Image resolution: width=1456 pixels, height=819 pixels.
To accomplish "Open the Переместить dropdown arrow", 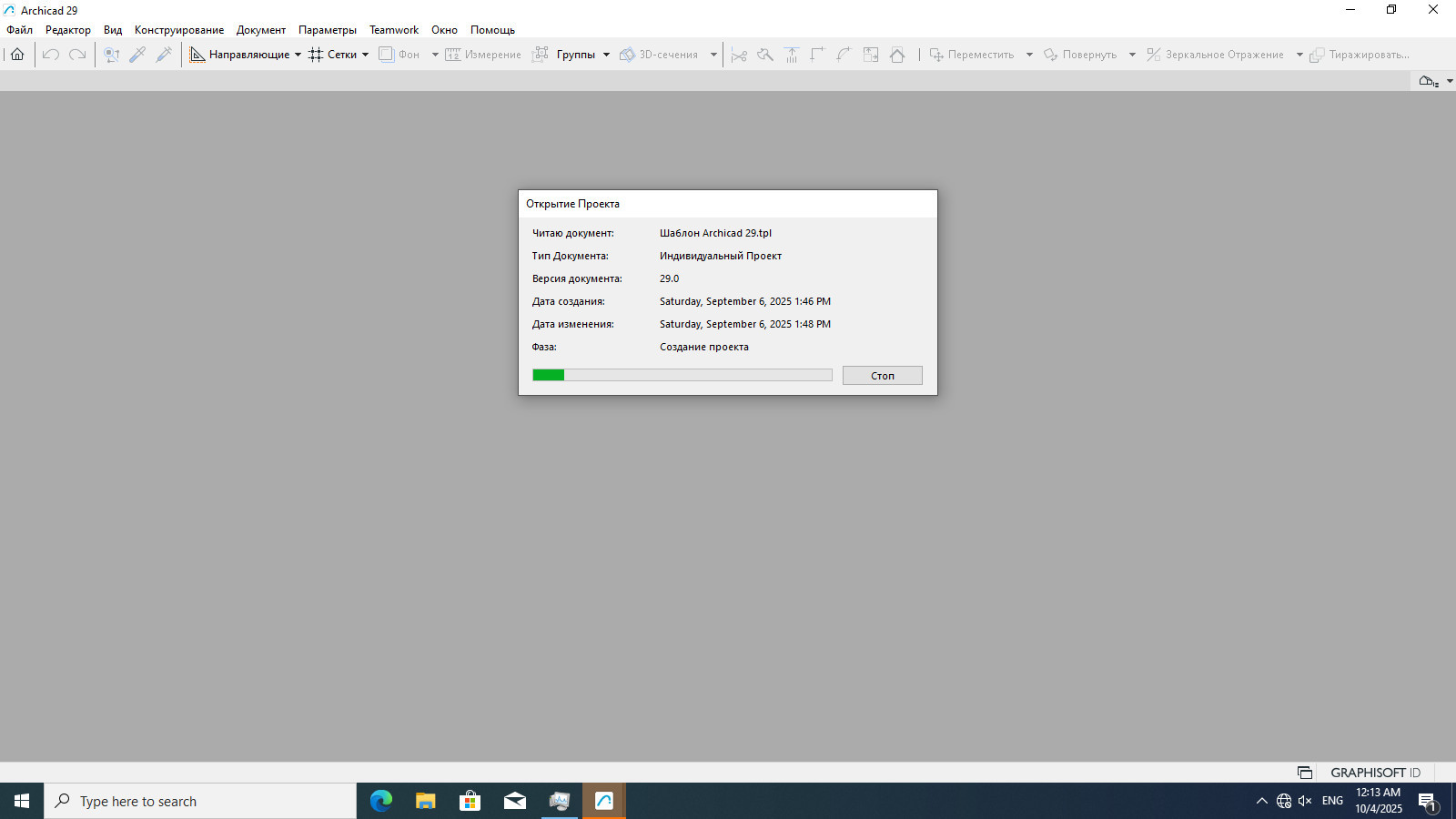I will pyautogui.click(x=1029, y=55).
